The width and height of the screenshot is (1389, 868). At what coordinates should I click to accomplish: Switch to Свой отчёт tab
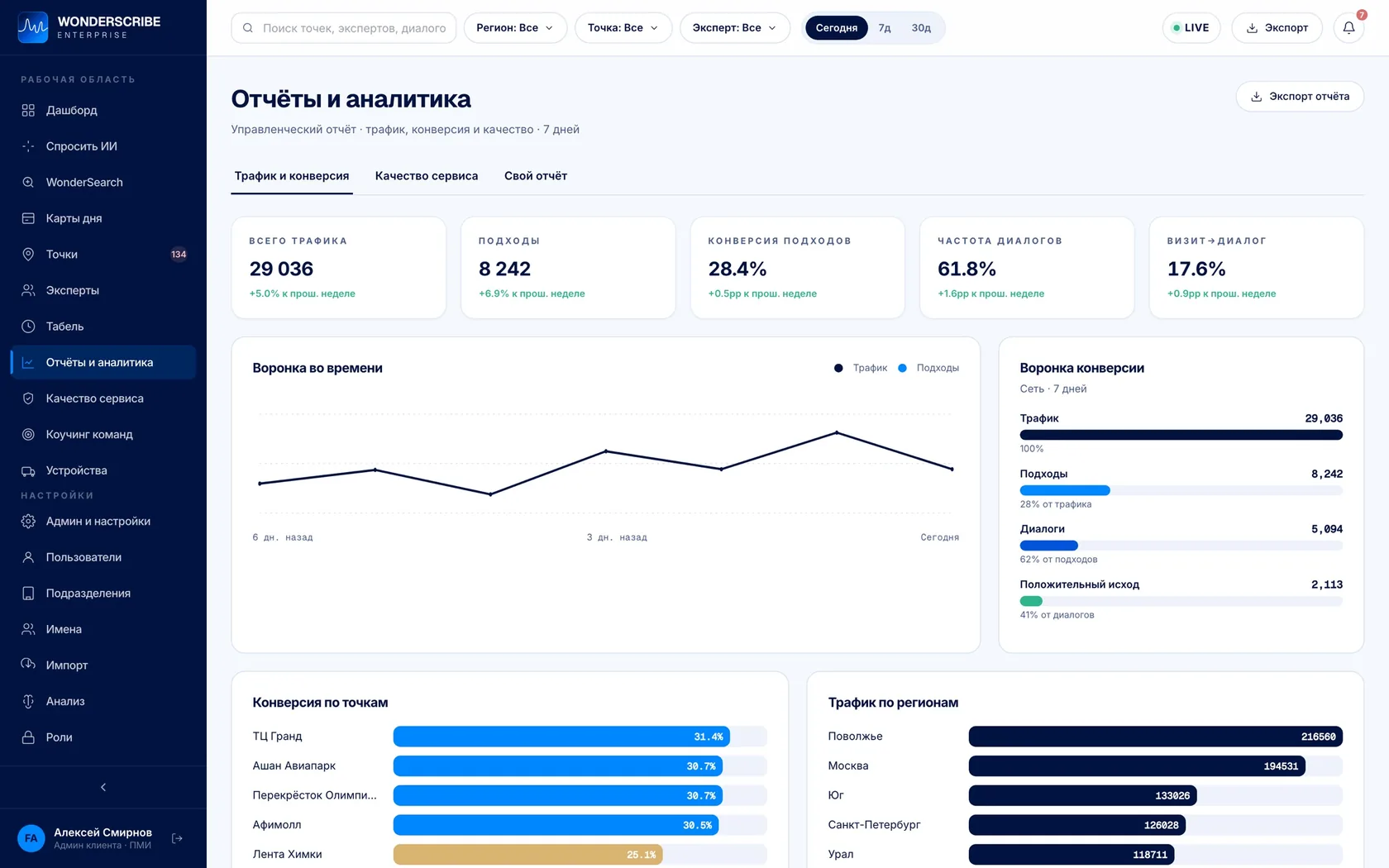point(536,176)
